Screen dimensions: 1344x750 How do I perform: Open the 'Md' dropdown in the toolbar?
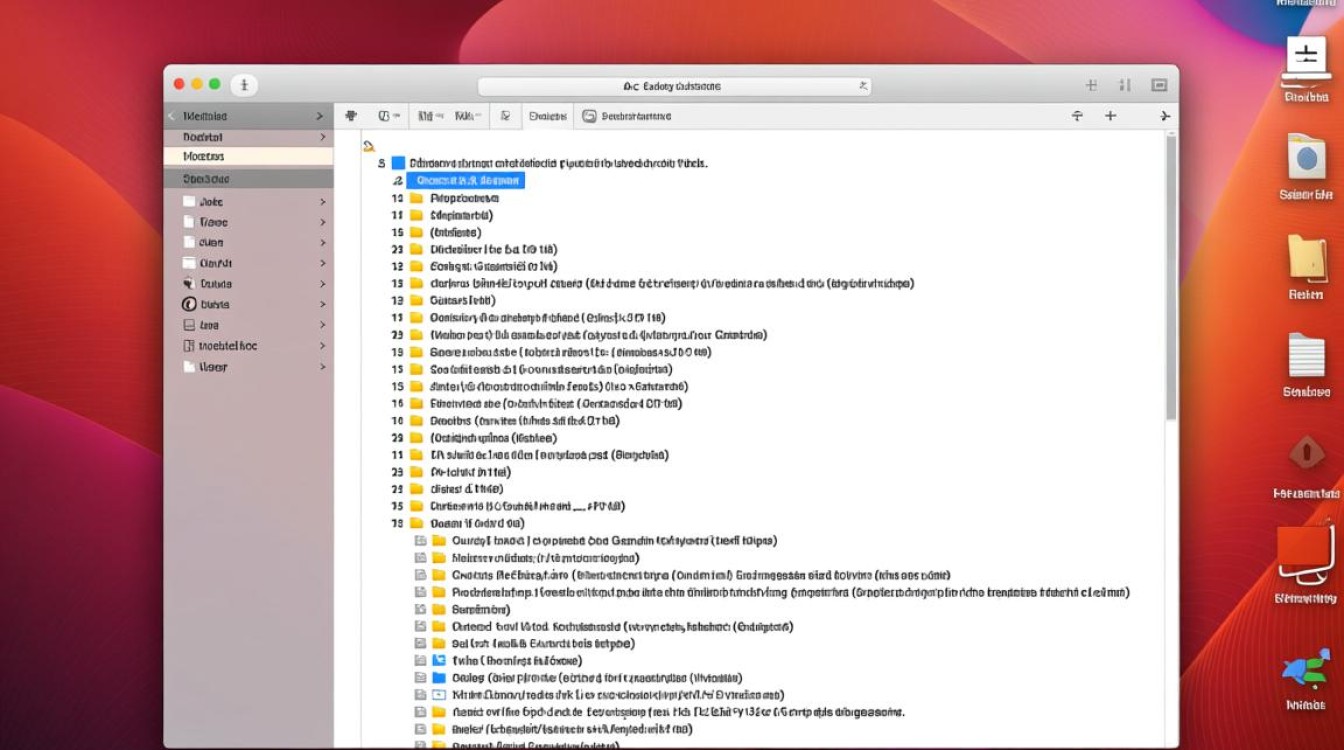click(x=431, y=116)
